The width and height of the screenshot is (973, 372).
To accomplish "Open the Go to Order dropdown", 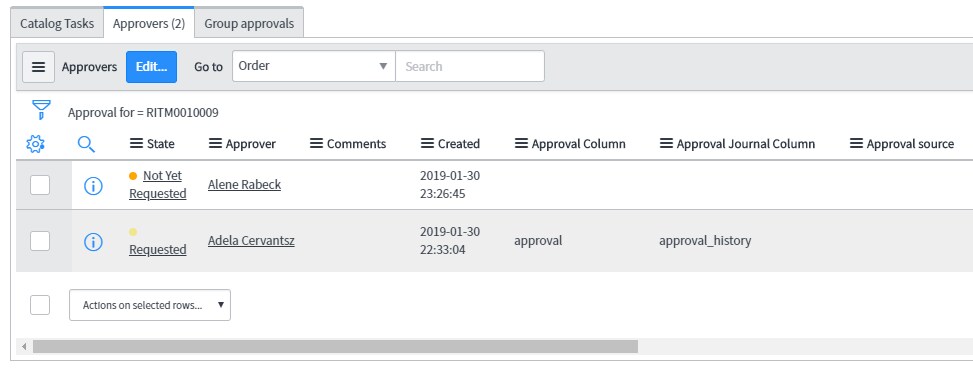I will 314,66.
